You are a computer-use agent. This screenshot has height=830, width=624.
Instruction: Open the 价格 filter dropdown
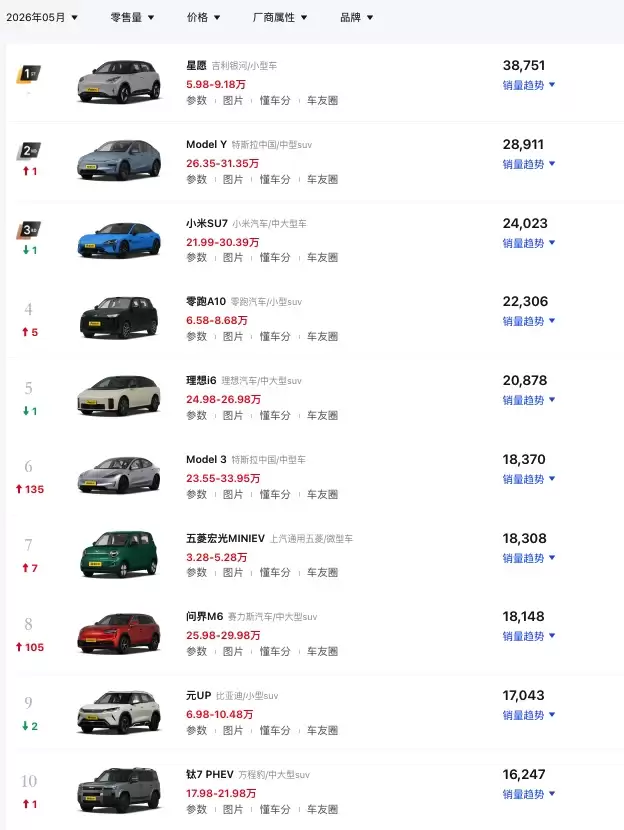click(x=203, y=17)
